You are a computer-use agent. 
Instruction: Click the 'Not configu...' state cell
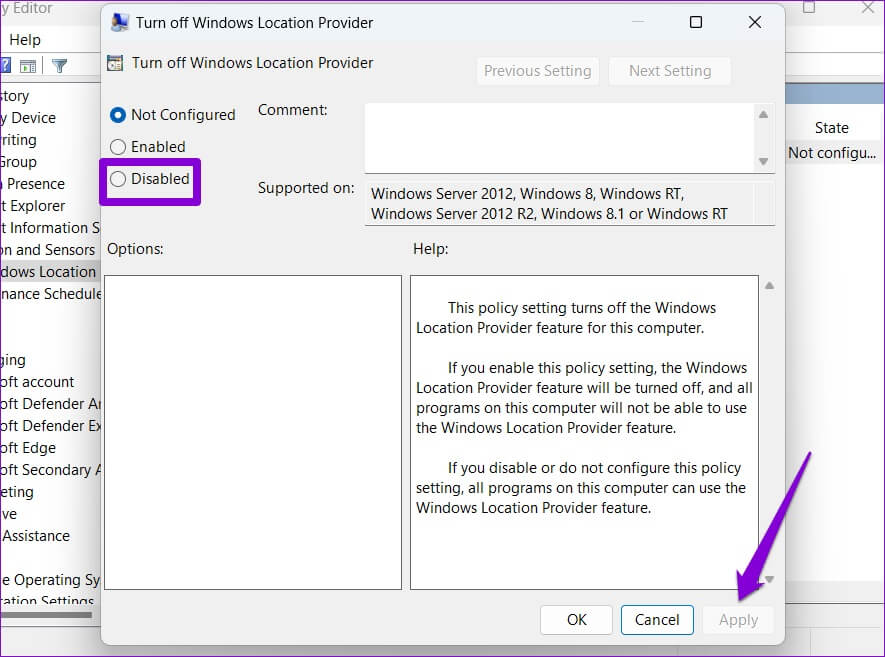click(832, 152)
